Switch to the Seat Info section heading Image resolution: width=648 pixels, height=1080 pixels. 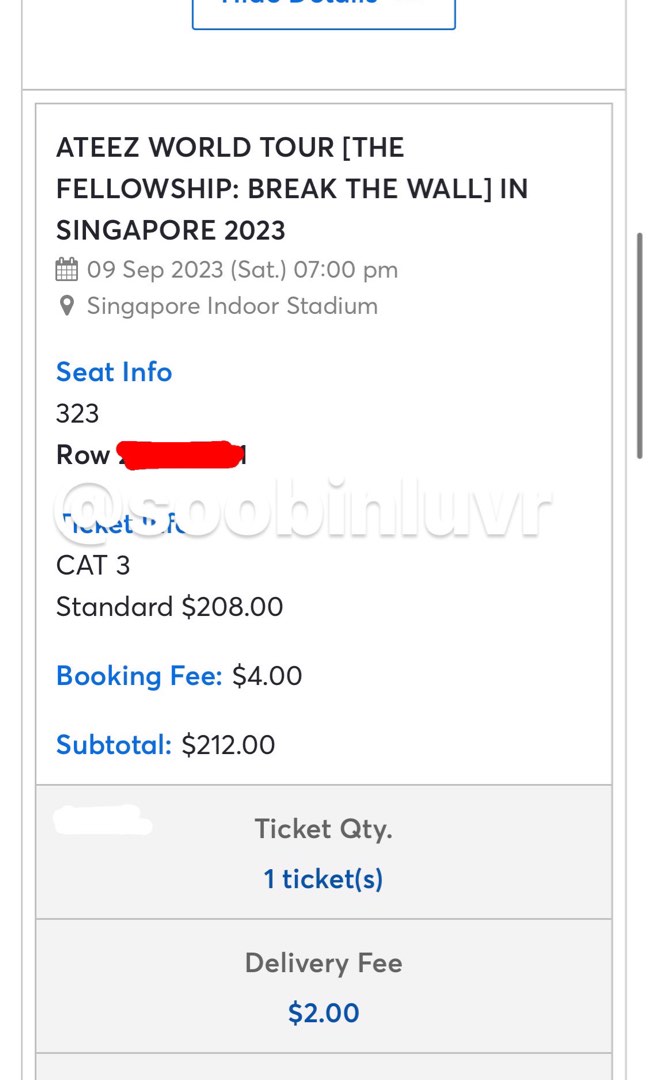pyautogui.click(x=113, y=372)
